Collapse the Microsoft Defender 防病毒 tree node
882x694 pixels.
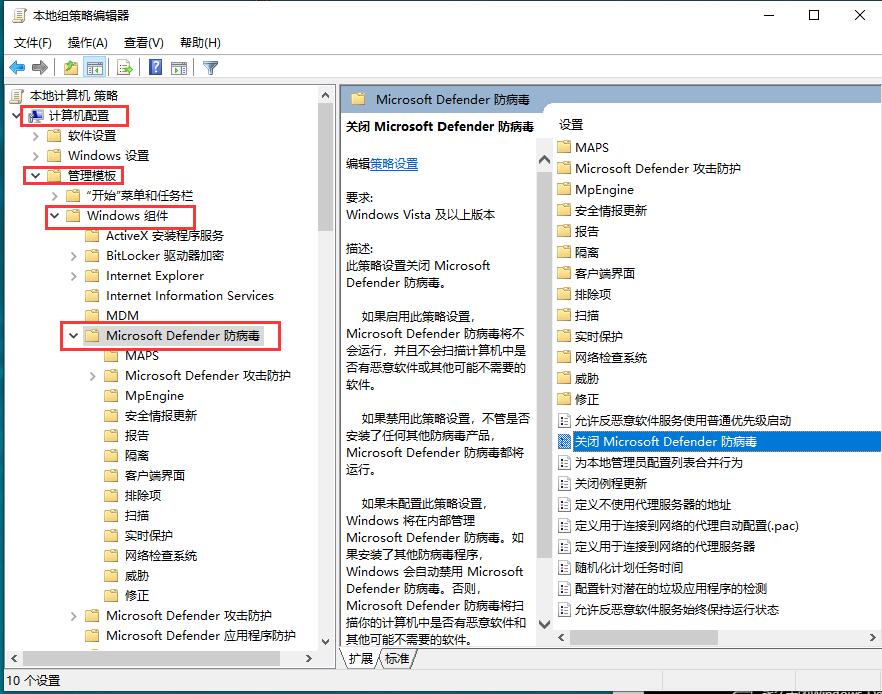(x=74, y=336)
